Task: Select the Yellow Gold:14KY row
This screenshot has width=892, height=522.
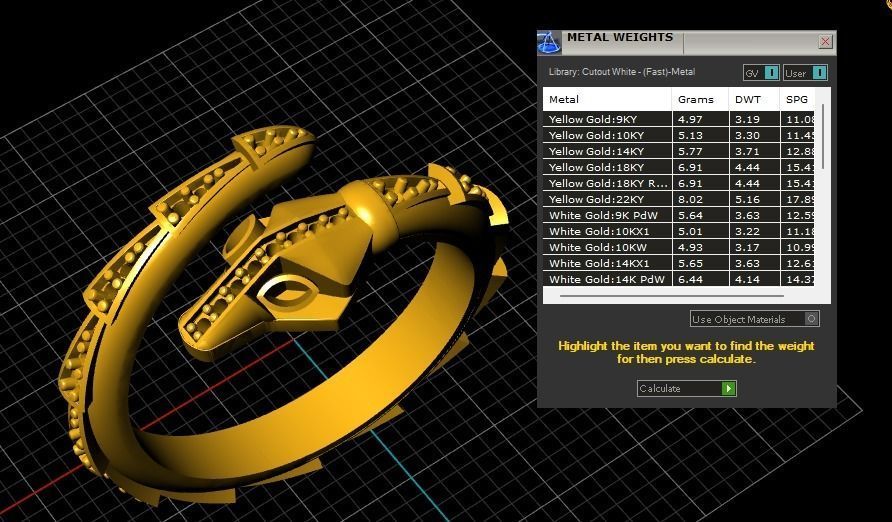Action: point(679,151)
